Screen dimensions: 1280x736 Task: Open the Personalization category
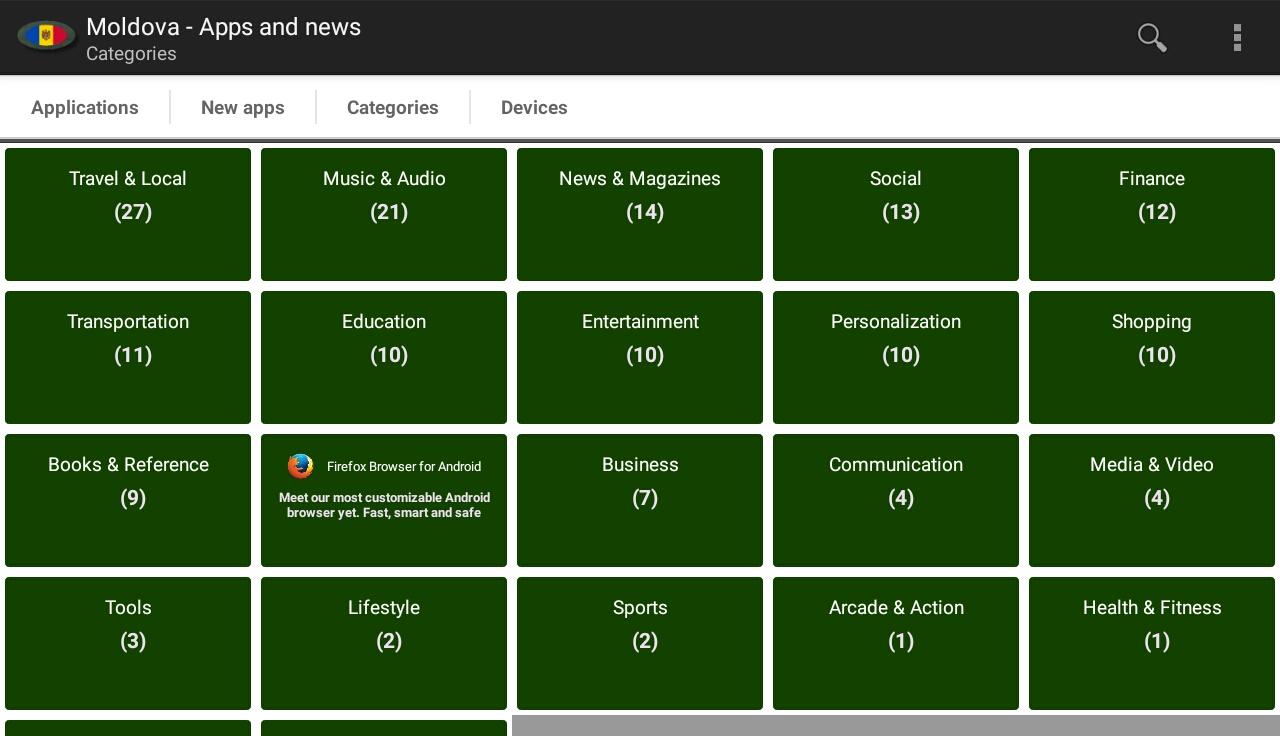click(x=896, y=357)
